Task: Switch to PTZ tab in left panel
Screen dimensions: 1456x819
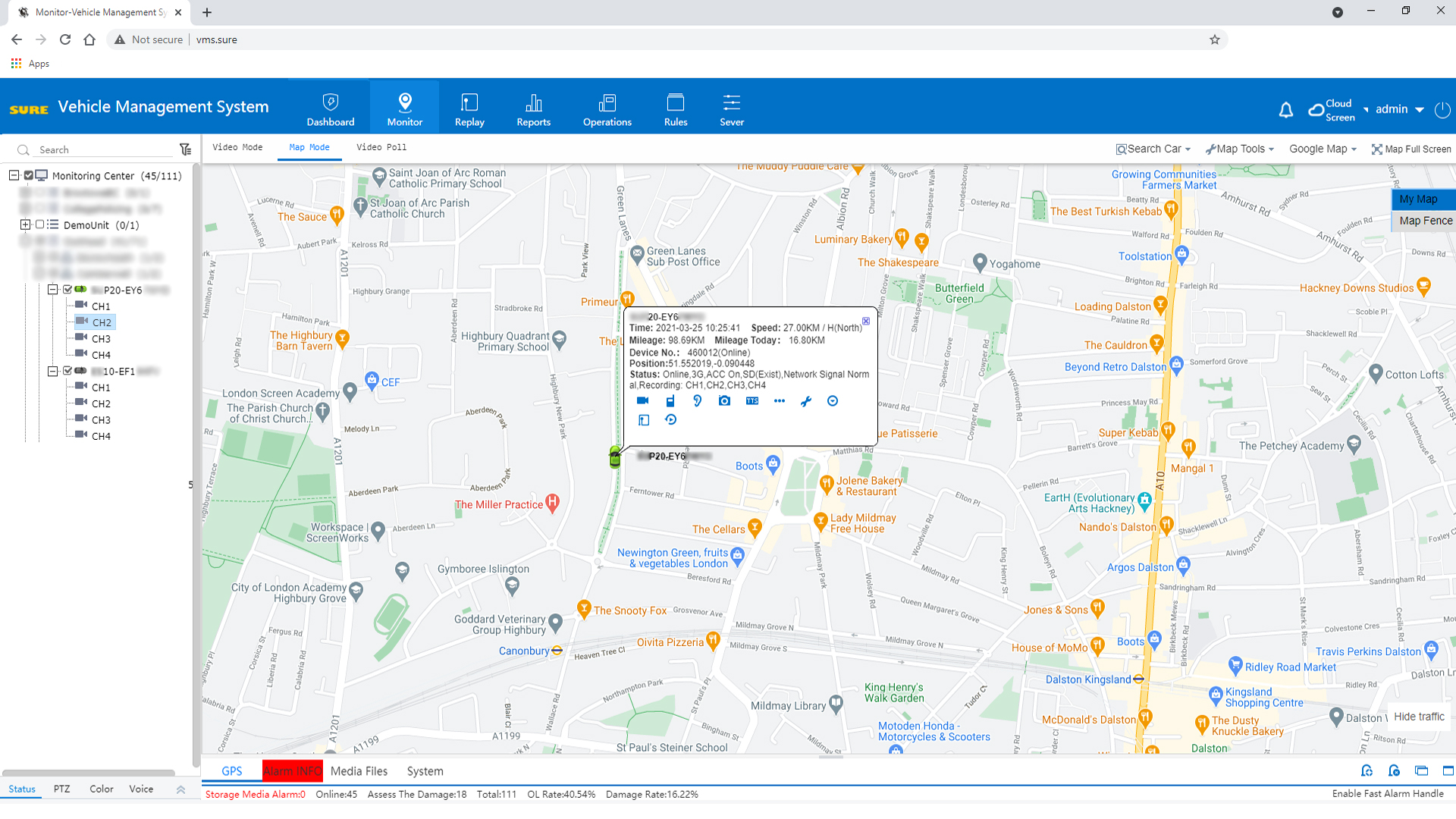Action: 62,789
